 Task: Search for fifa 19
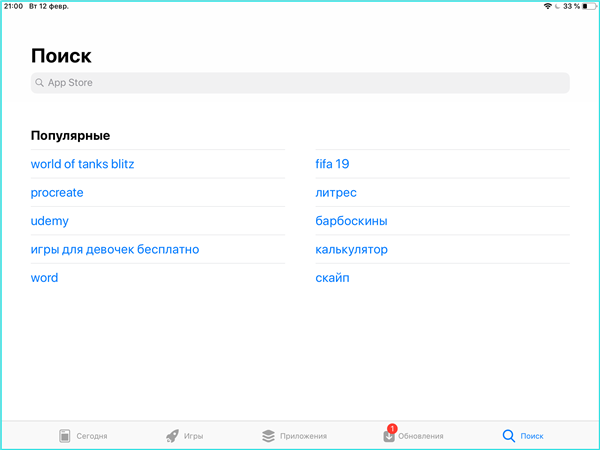(332, 164)
